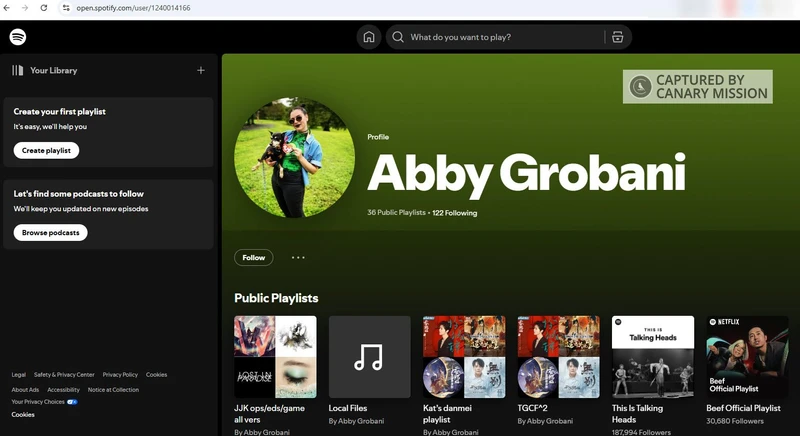This screenshot has width=800, height=436.
Task: Open Kat's danmei playlist cover
Action: click(464, 357)
